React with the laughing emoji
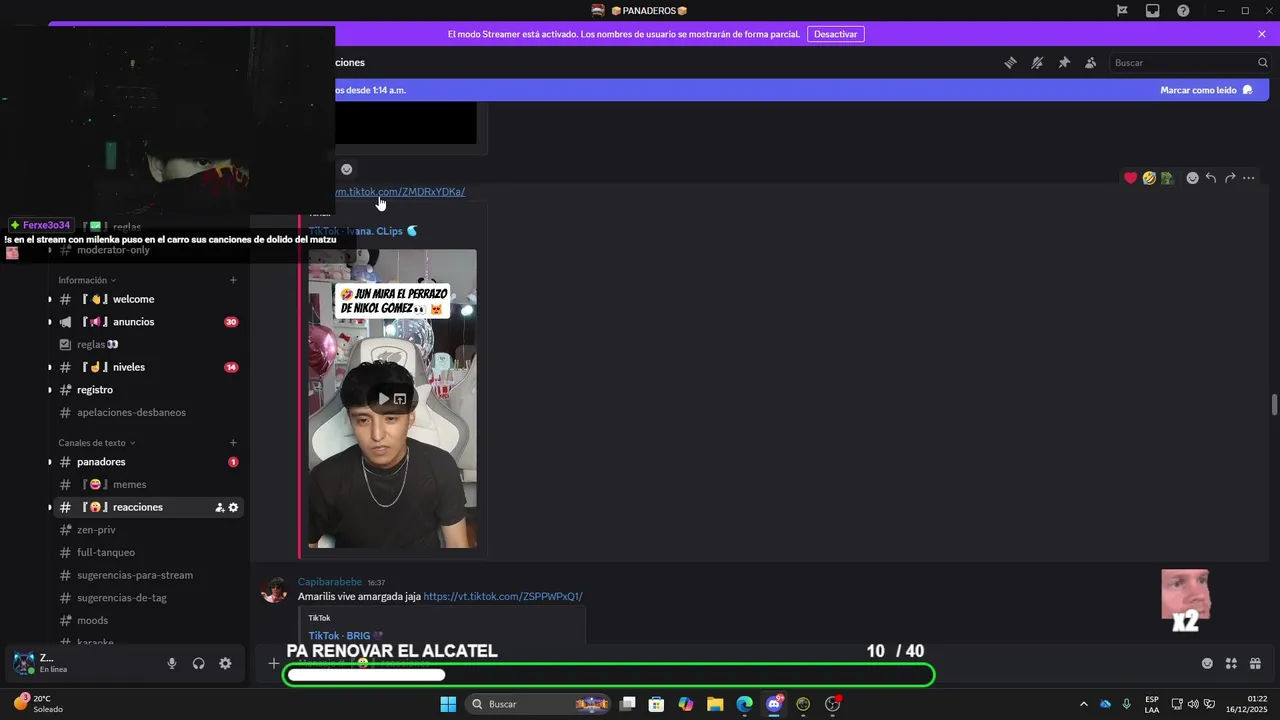Screen dimensions: 1280x720 pyautogui.click(x=1149, y=178)
